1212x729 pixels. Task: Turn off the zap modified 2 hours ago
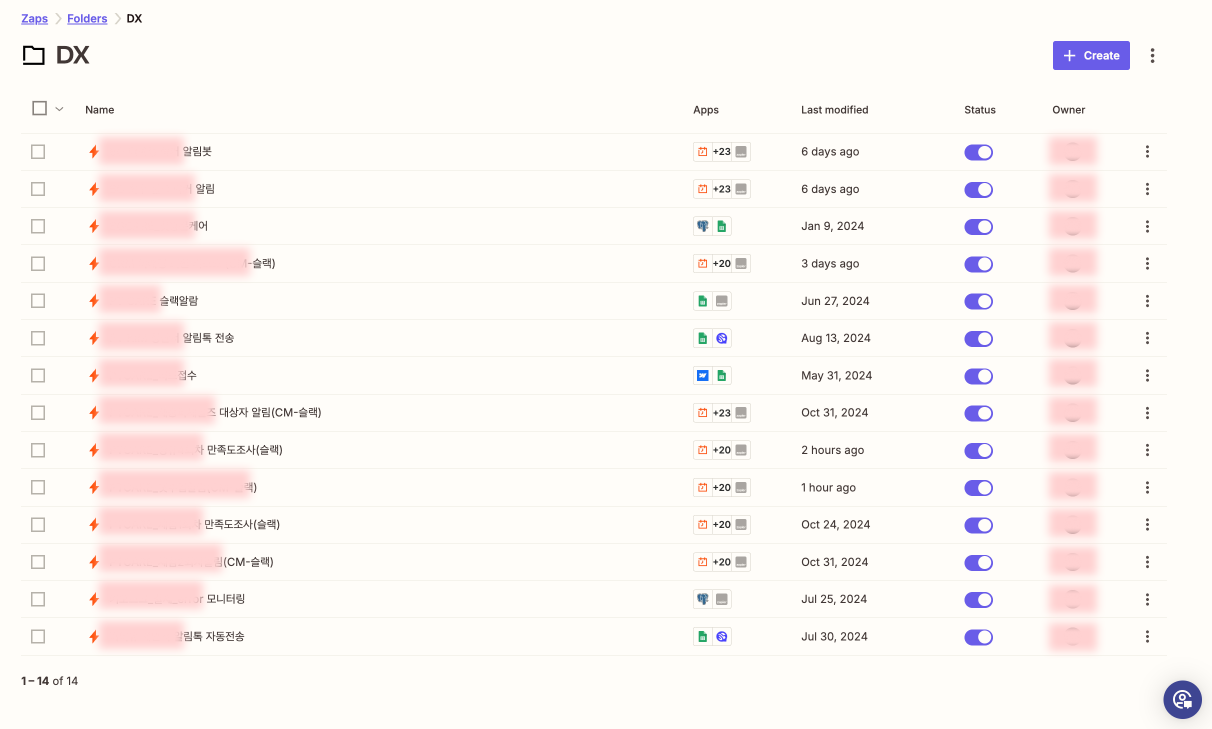(978, 450)
